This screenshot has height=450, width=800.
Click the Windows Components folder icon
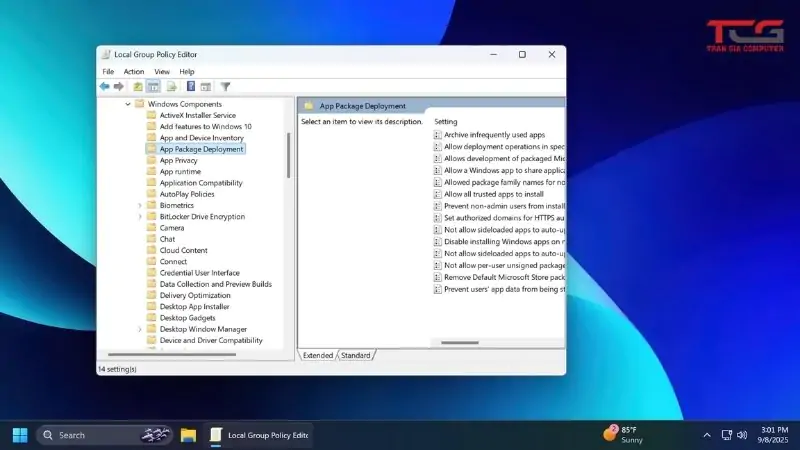139,104
